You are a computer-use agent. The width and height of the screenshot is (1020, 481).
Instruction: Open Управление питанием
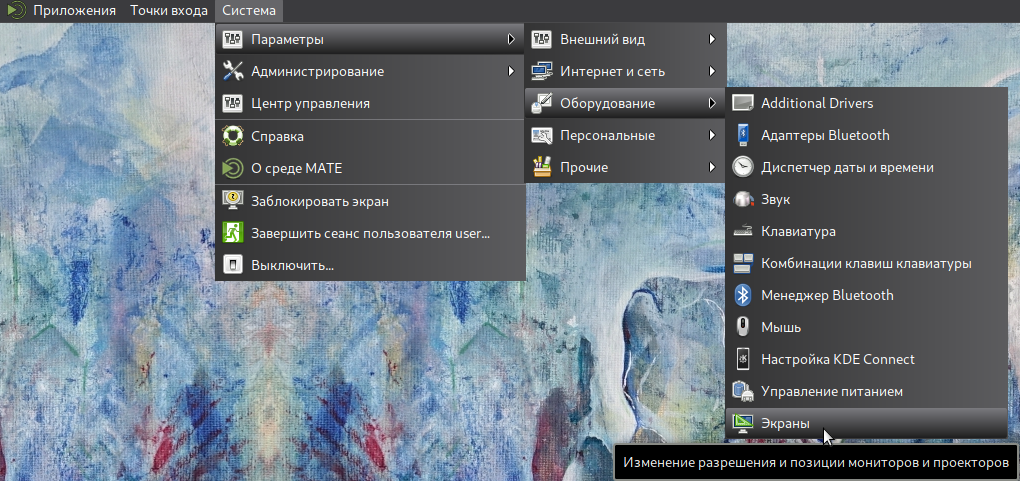pos(866,392)
